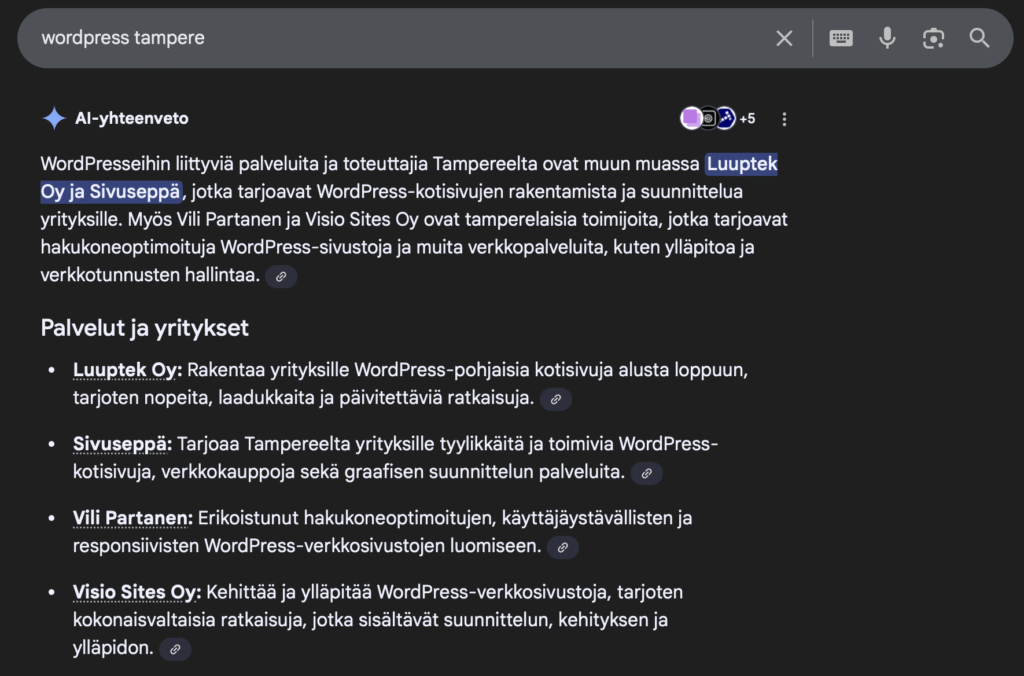
Task: Click the Sivuseppä bullet link
Action: pos(122,444)
